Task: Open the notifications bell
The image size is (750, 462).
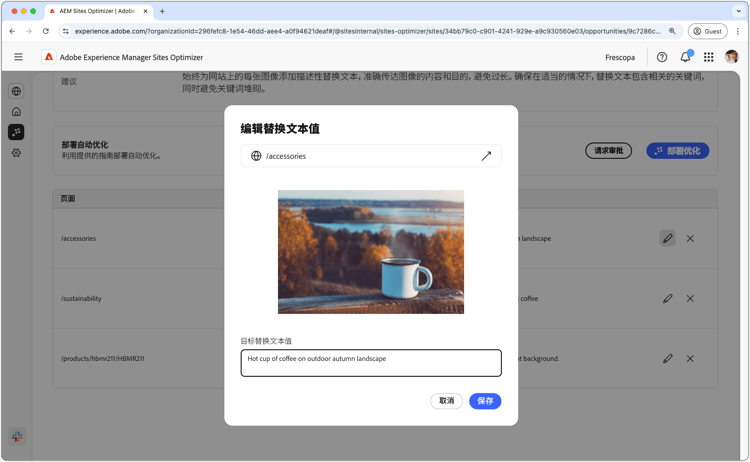Action: point(685,56)
